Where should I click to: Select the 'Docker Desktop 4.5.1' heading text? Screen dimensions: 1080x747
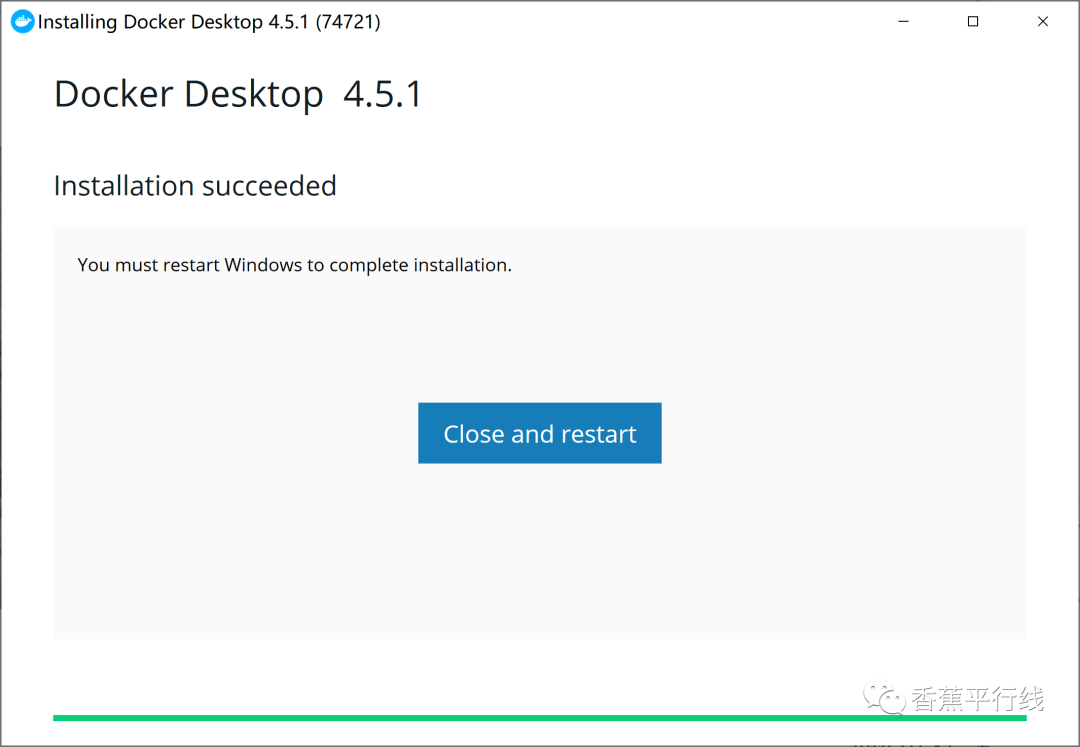(x=237, y=93)
